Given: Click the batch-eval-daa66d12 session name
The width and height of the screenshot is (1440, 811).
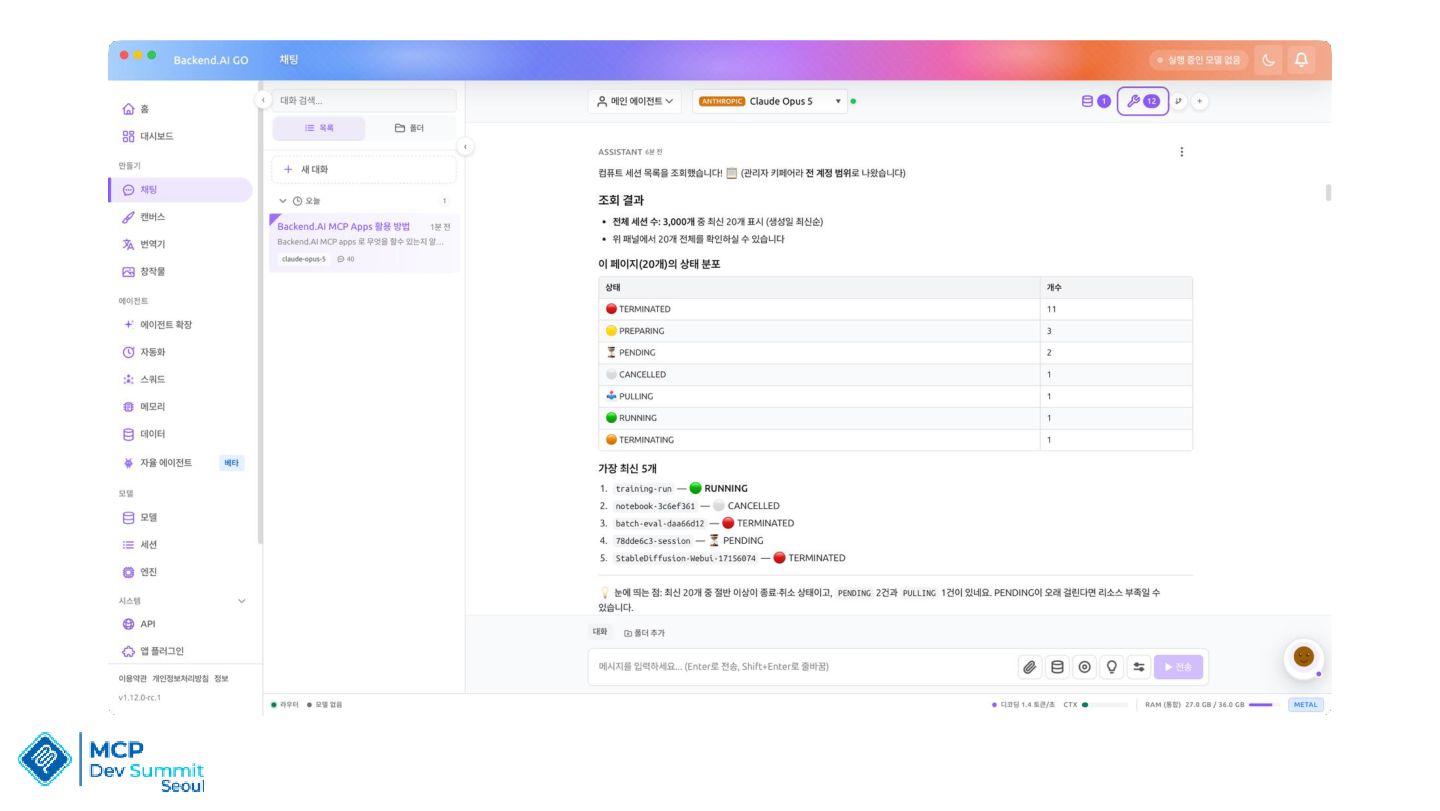Looking at the screenshot, I should pyautogui.click(x=659, y=523).
